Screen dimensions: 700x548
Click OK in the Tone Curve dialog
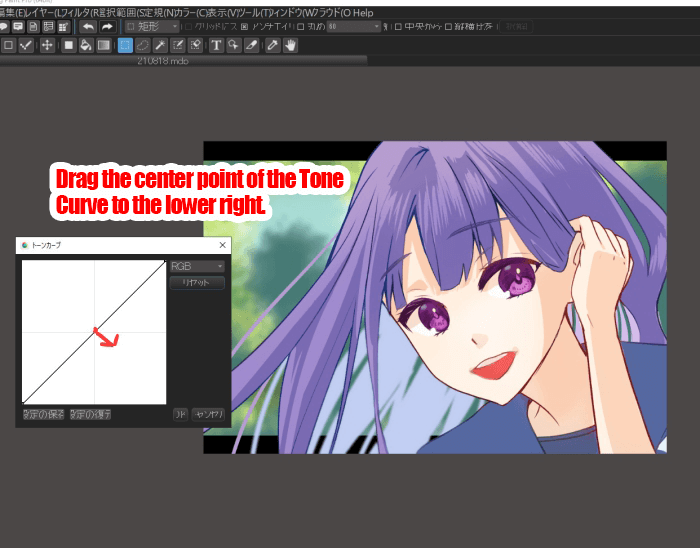coord(180,415)
